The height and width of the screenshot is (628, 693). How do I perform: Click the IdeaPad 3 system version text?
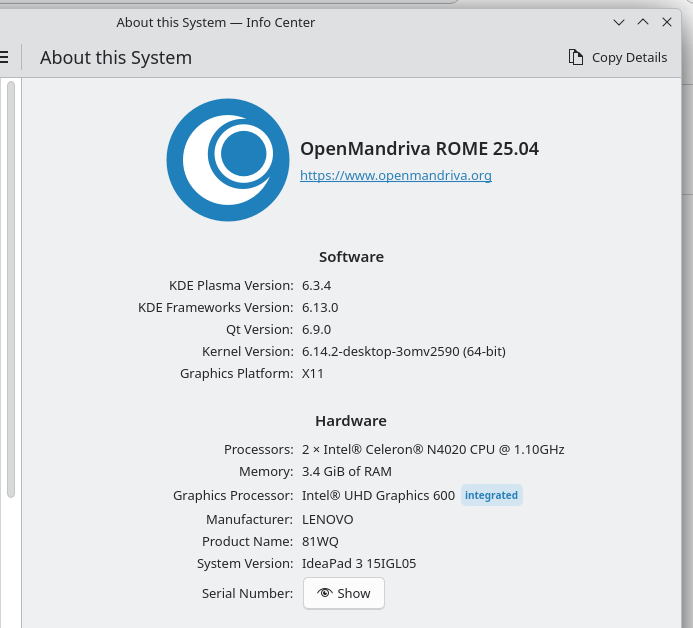[x=358, y=563]
